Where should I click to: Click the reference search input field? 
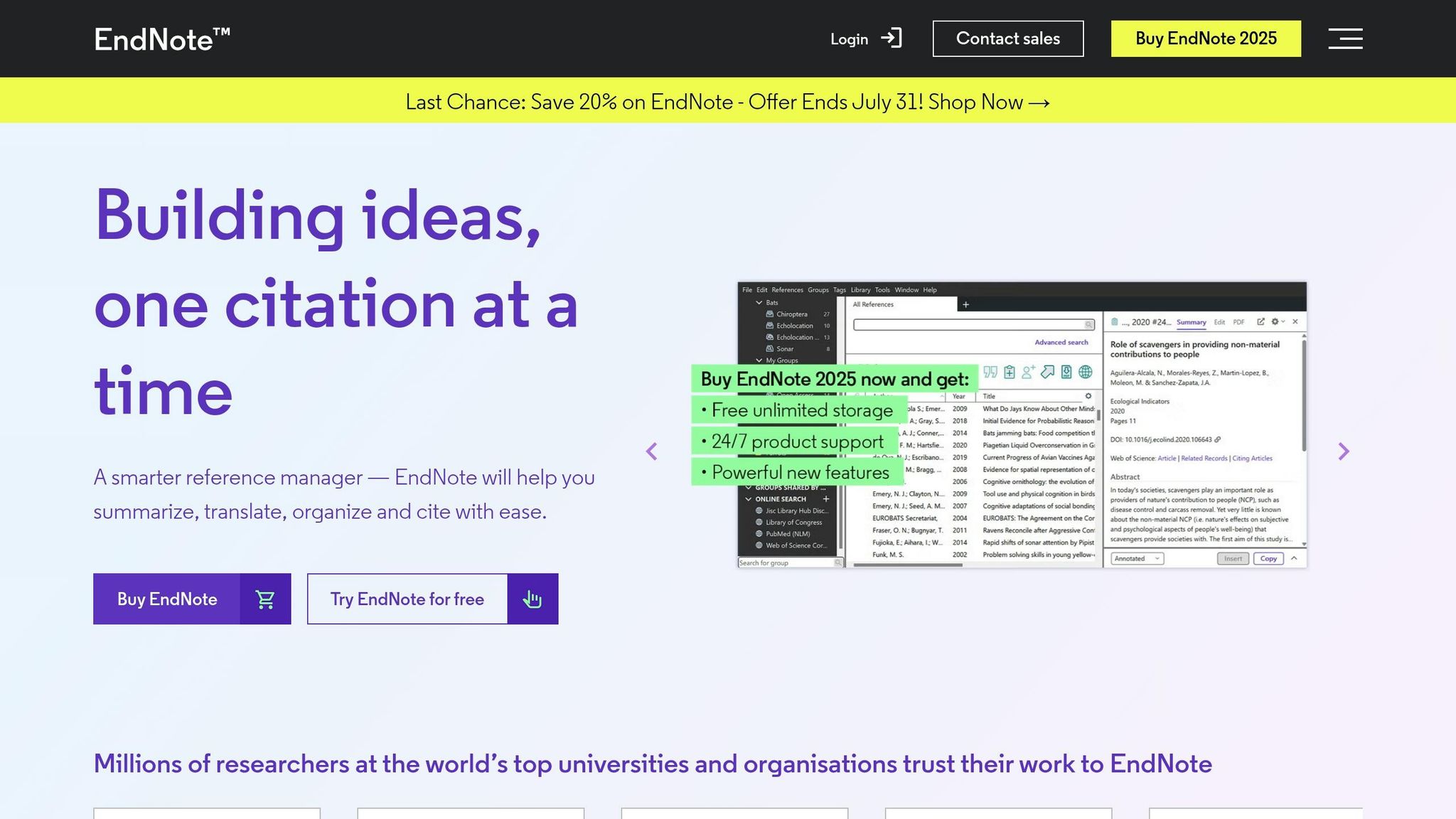click(x=973, y=325)
